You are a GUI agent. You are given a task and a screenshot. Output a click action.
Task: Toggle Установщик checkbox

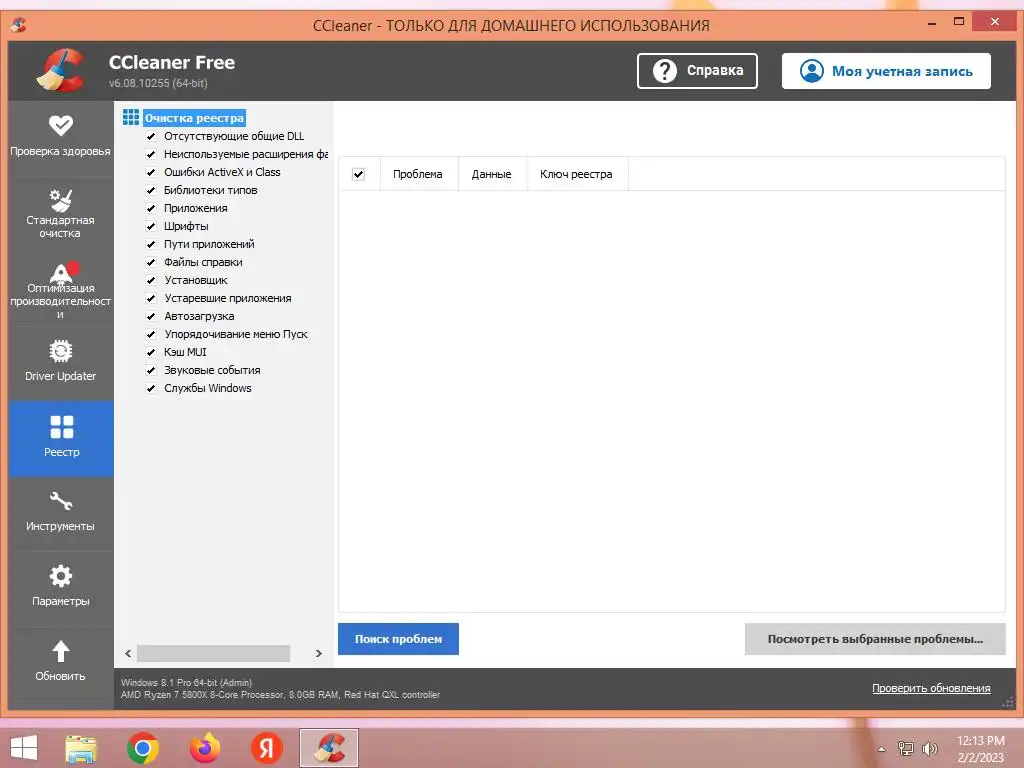click(151, 280)
